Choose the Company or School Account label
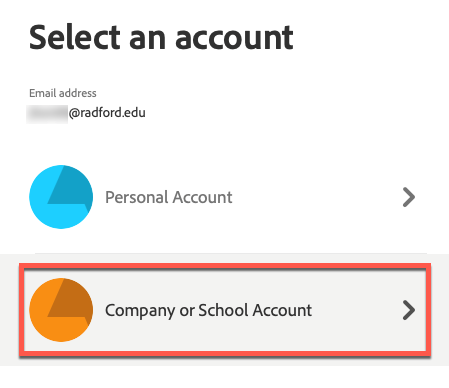The image size is (449, 388). [x=209, y=311]
